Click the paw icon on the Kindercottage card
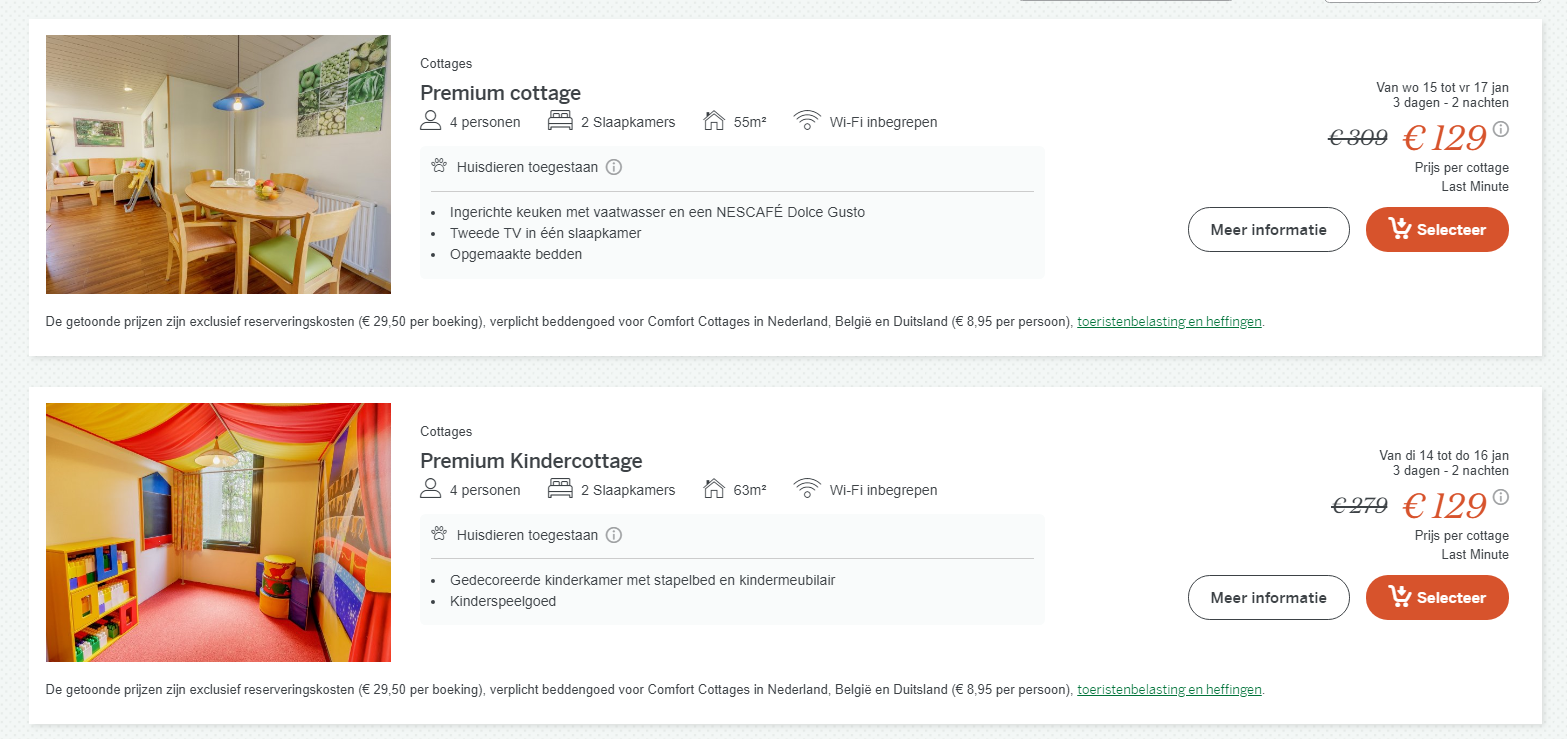The height and width of the screenshot is (739, 1567). 438,534
